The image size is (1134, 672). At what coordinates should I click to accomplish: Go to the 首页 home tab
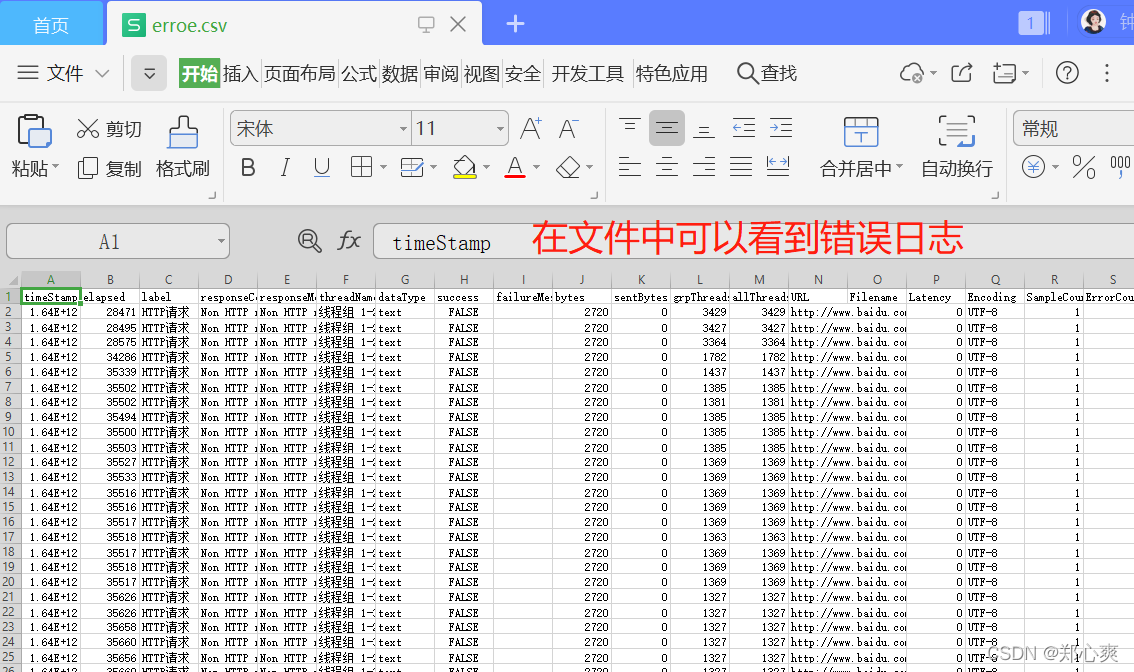click(51, 25)
